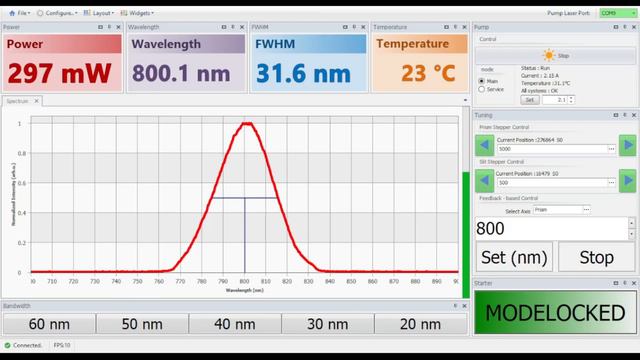Open the prism step size ellipsis options
The image size is (640, 360).
611,149
